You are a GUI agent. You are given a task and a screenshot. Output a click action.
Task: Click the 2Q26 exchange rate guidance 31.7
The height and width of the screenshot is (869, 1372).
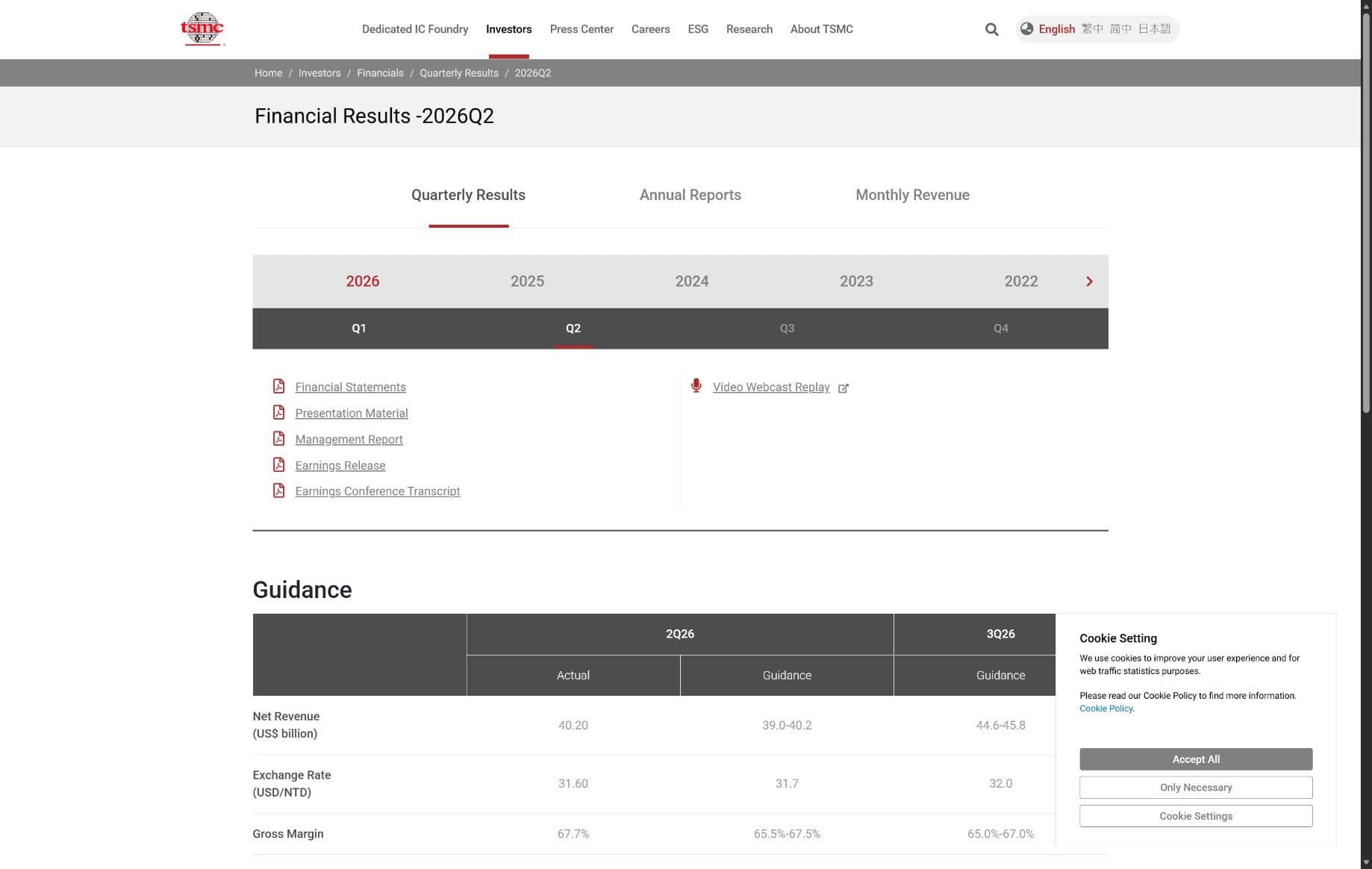click(x=787, y=784)
